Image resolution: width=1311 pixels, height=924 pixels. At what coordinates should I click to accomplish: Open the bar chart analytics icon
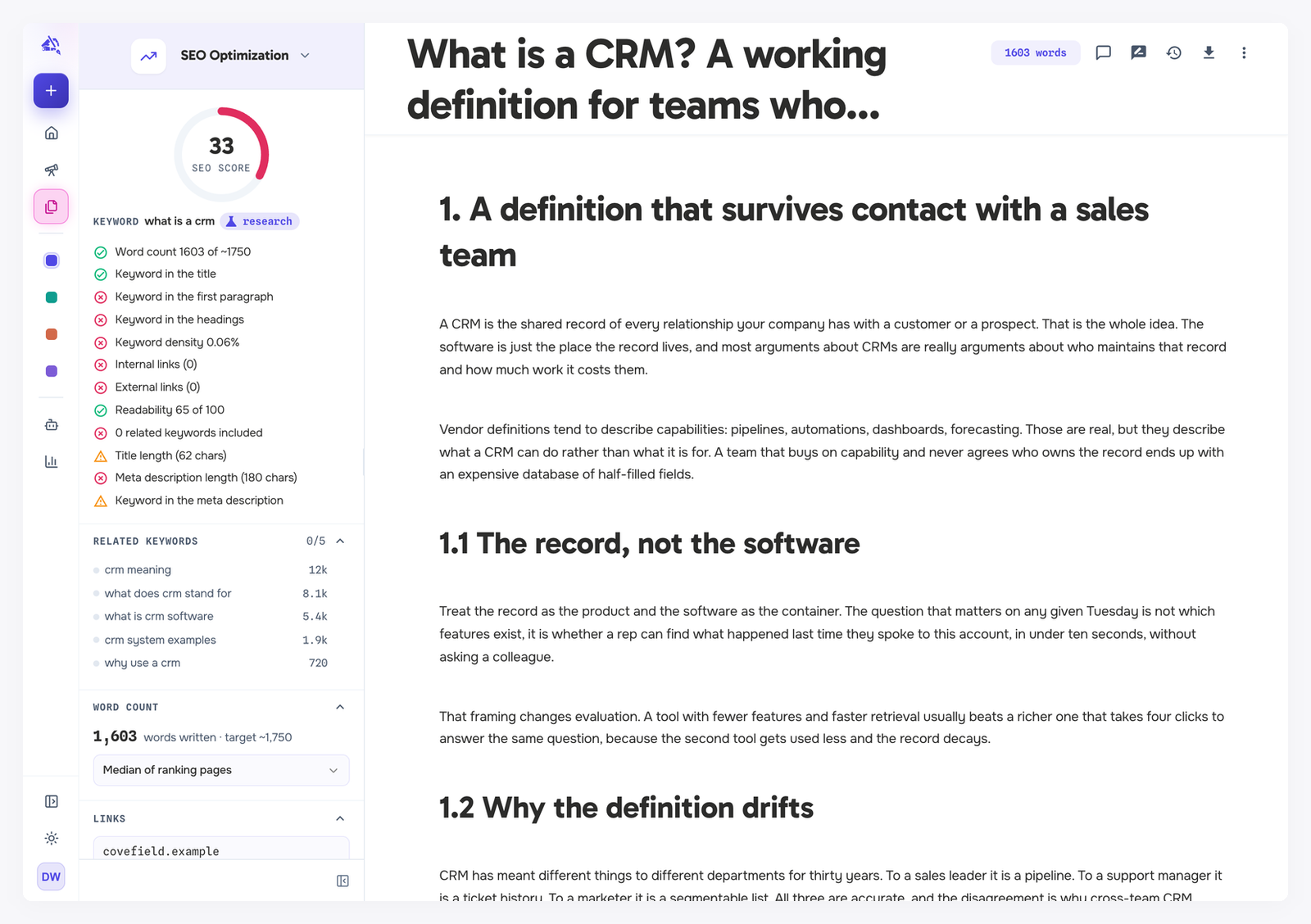(51, 461)
